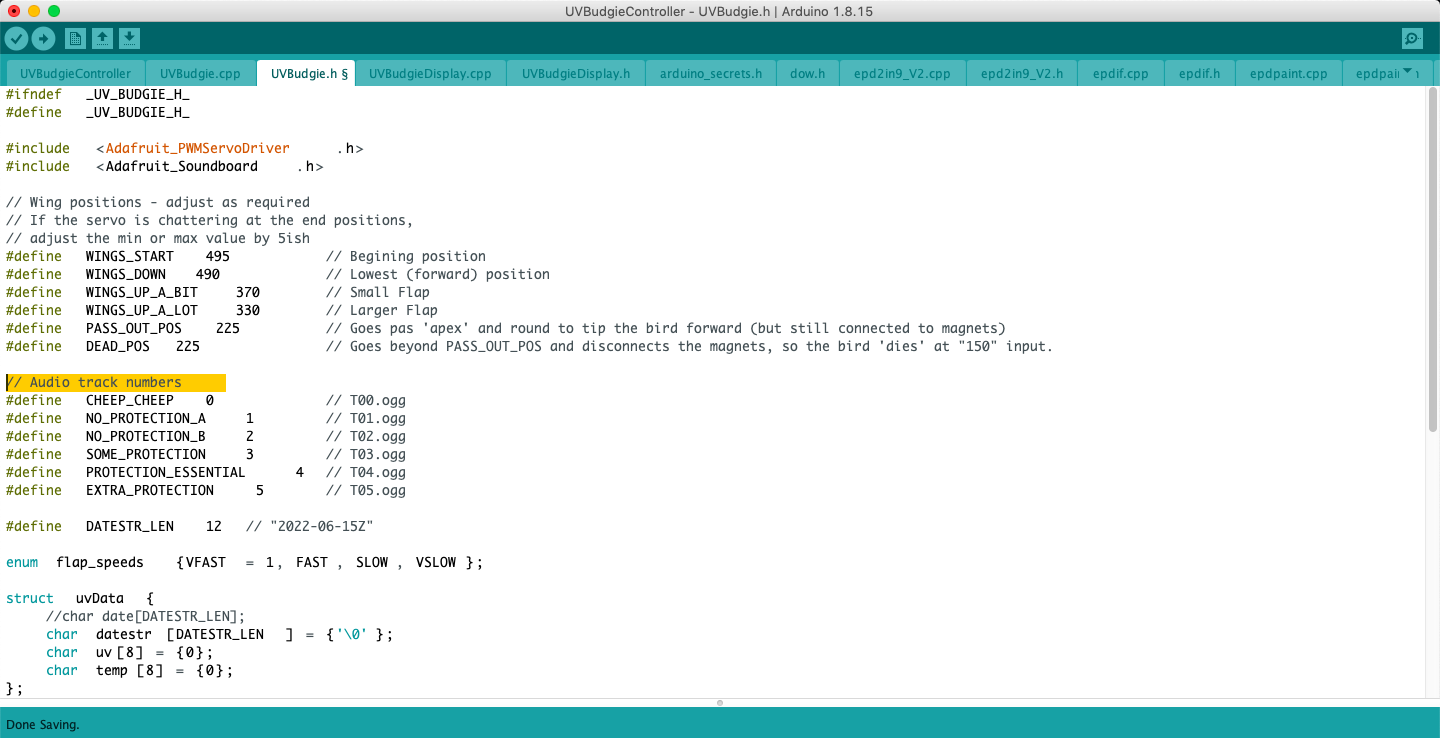Switch to the UVBudgie.cpp tab
The height and width of the screenshot is (738, 1440).
(200, 74)
